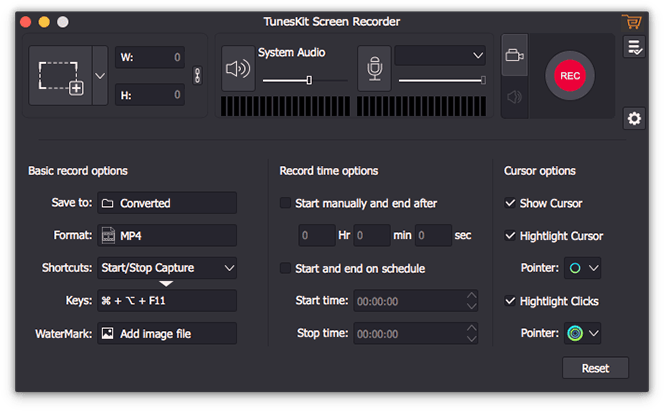Click the H height input field

(x=150, y=95)
